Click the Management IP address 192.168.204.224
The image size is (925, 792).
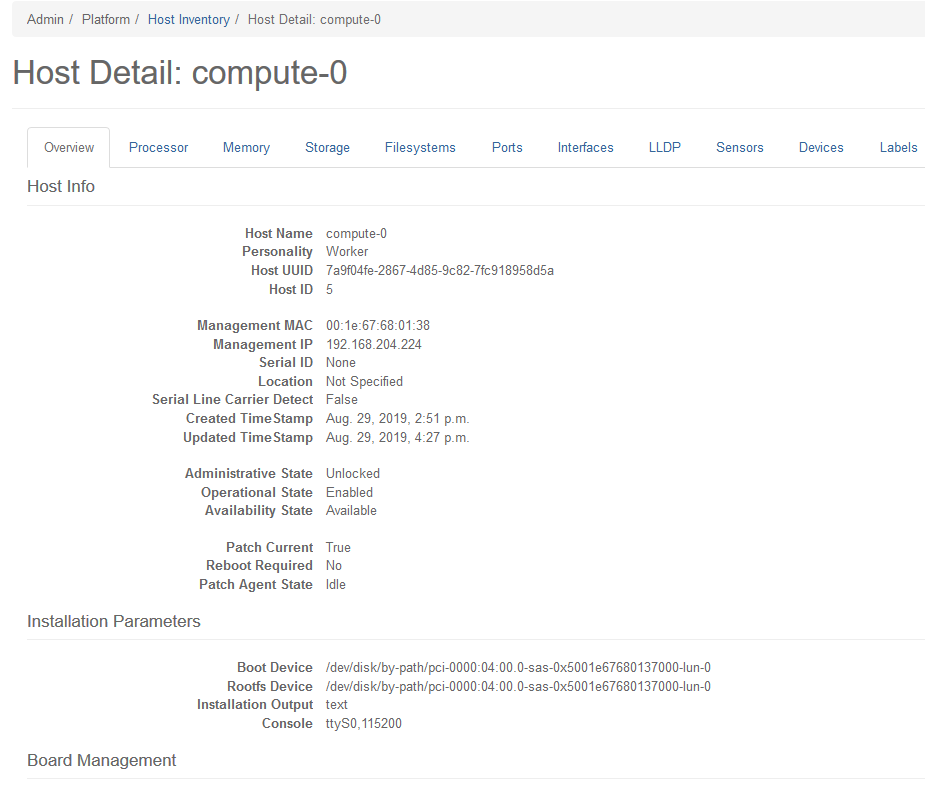coord(373,344)
